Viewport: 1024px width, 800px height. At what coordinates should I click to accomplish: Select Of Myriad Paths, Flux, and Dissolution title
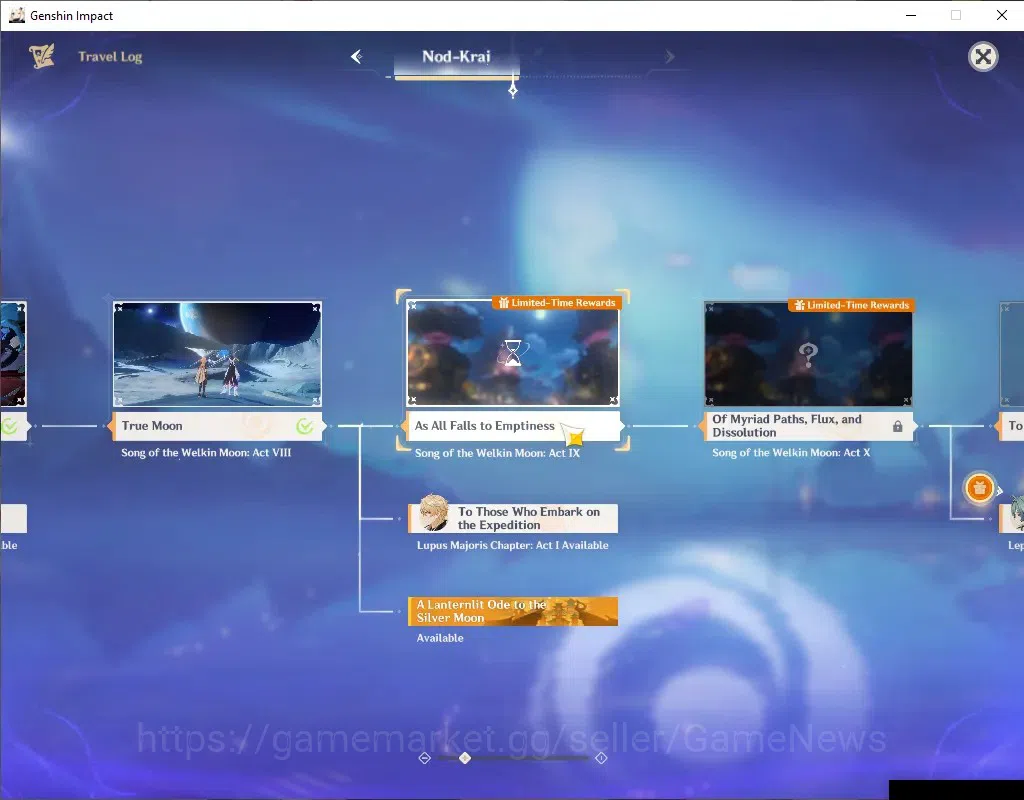point(787,426)
